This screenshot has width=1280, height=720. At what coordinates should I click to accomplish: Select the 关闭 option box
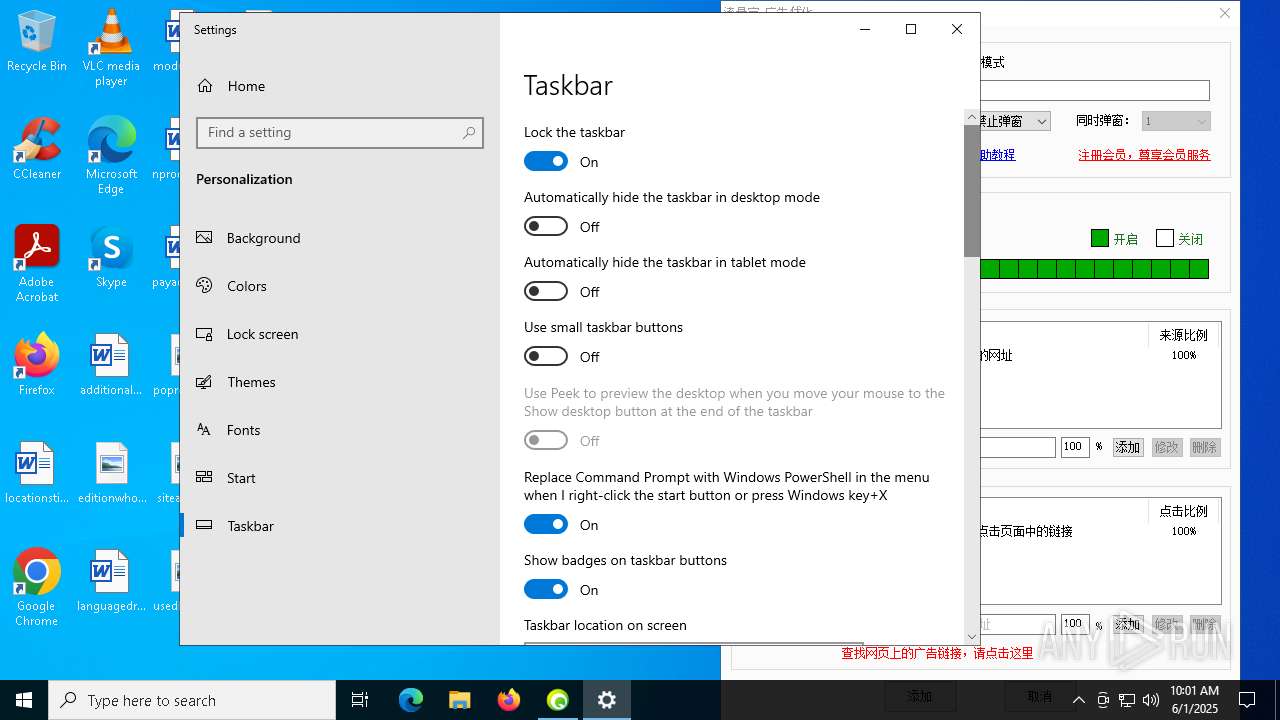point(1164,238)
